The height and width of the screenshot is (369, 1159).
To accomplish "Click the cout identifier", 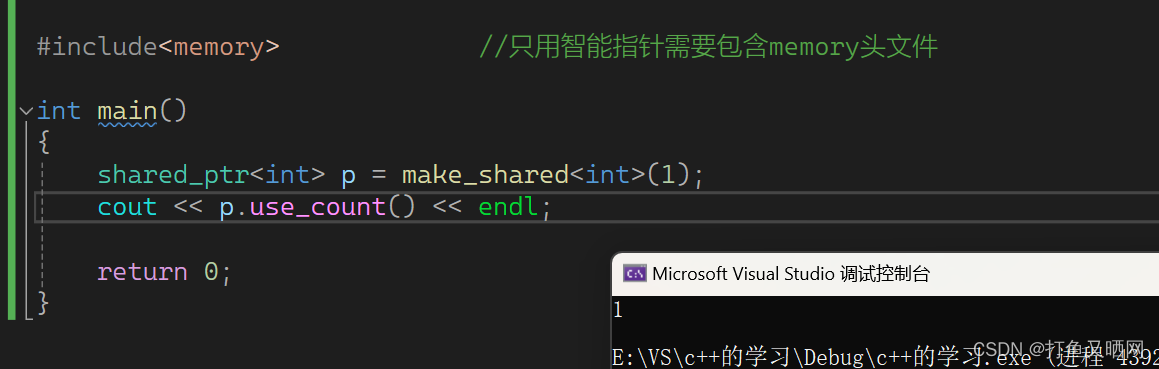I will point(127,207).
